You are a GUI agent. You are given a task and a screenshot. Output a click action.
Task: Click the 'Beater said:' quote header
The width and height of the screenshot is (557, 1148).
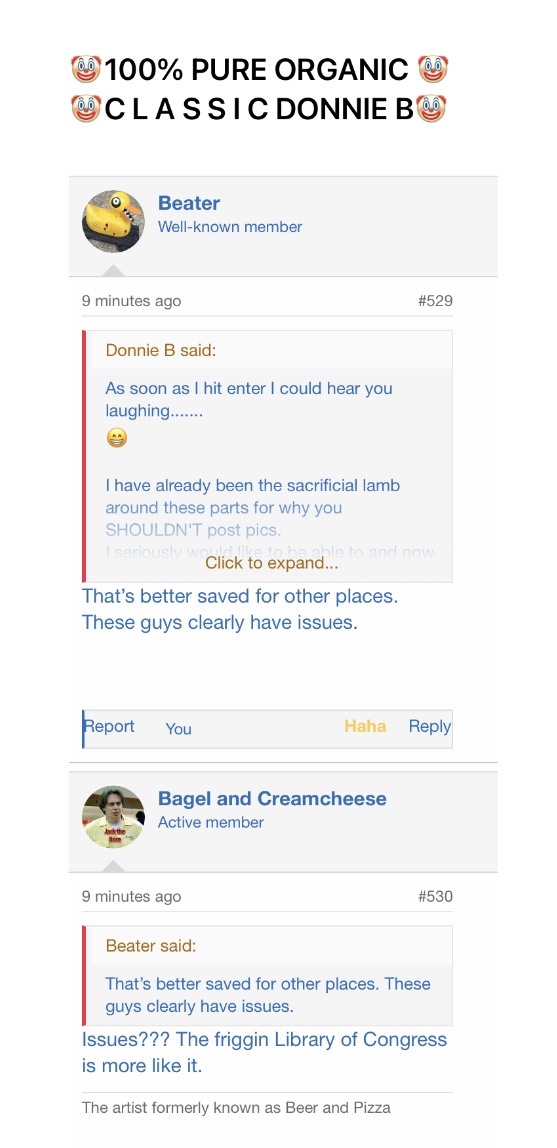151,945
